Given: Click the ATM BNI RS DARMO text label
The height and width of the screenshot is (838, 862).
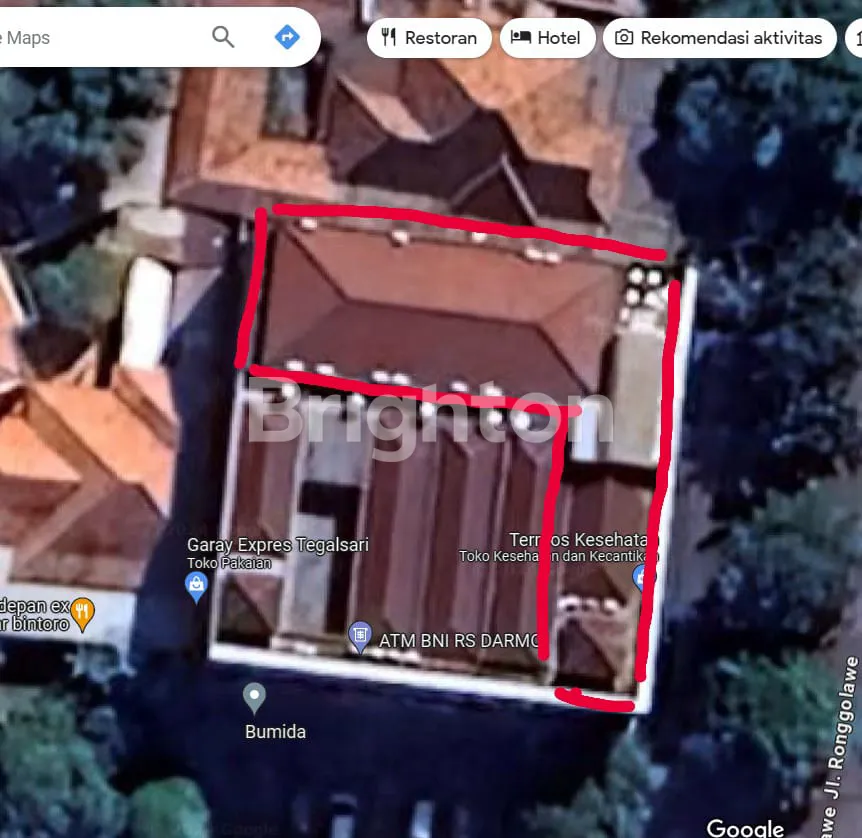Looking at the screenshot, I should [459, 639].
